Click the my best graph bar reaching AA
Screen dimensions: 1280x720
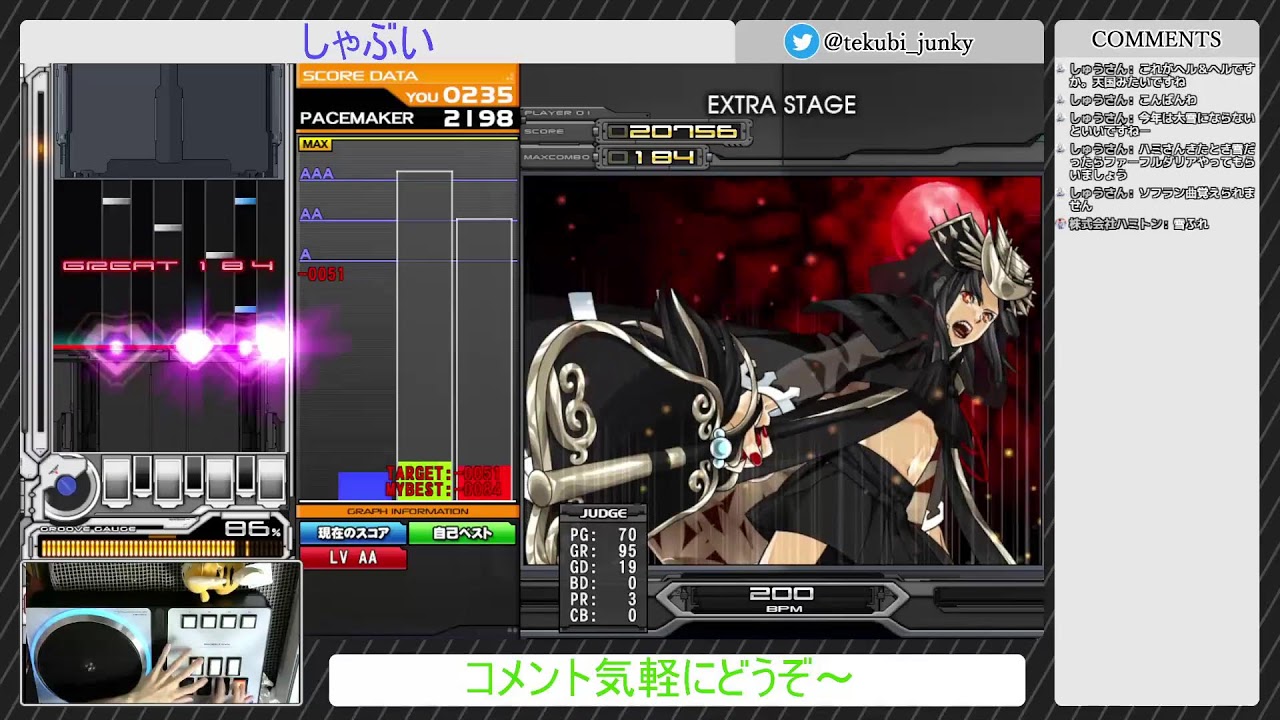[484, 360]
